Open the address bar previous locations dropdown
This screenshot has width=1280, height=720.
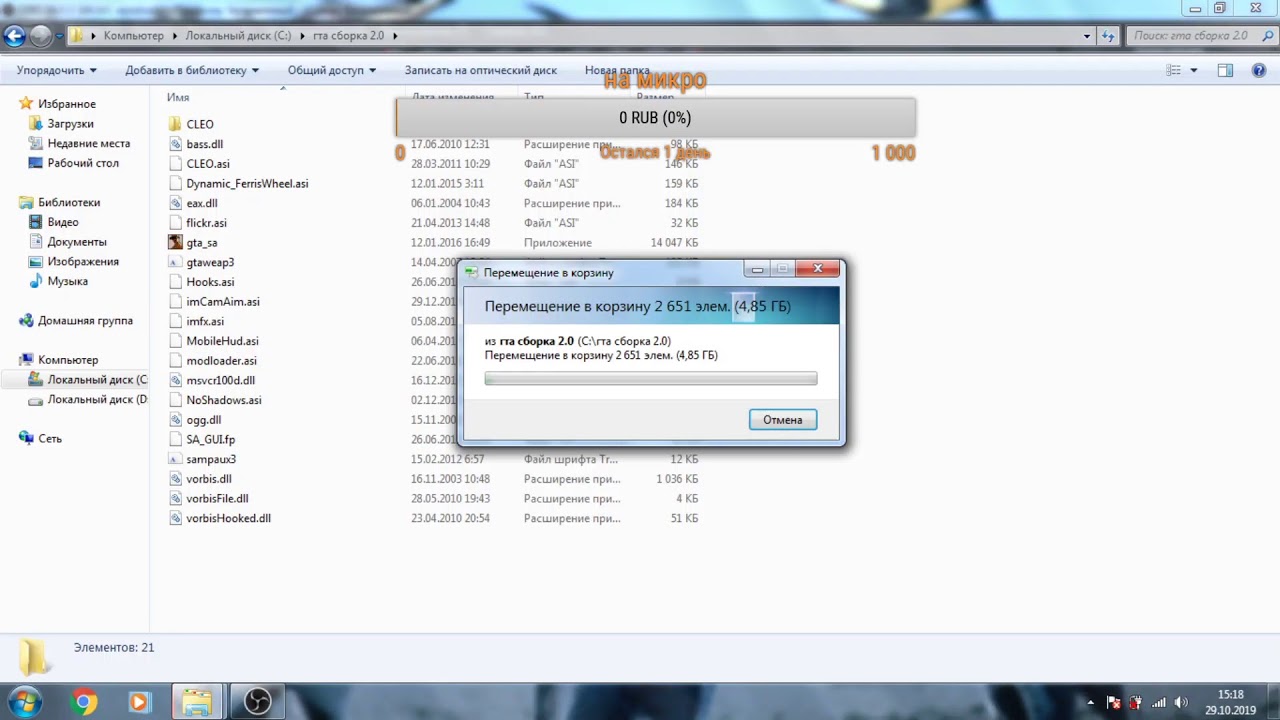pyautogui.click(x=1087, y=36)
